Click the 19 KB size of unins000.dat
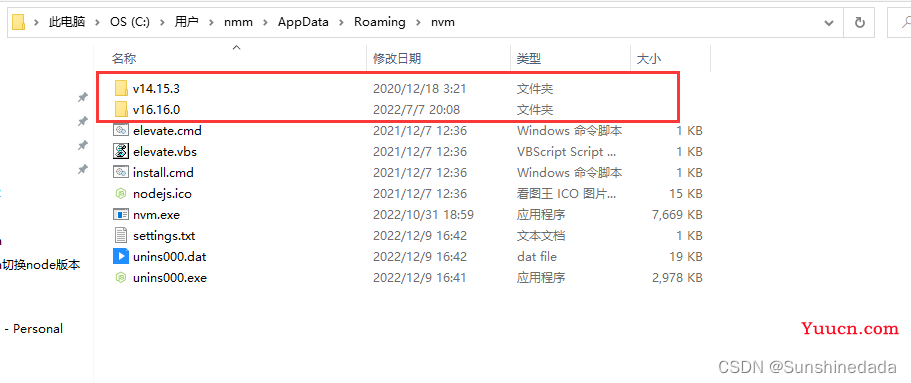This screenshot has width=911, height=383. (x=686, y=256)
